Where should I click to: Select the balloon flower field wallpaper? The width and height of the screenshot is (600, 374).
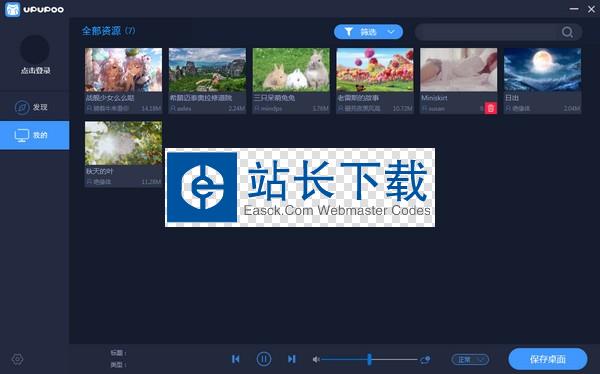(x=375, y=70)
